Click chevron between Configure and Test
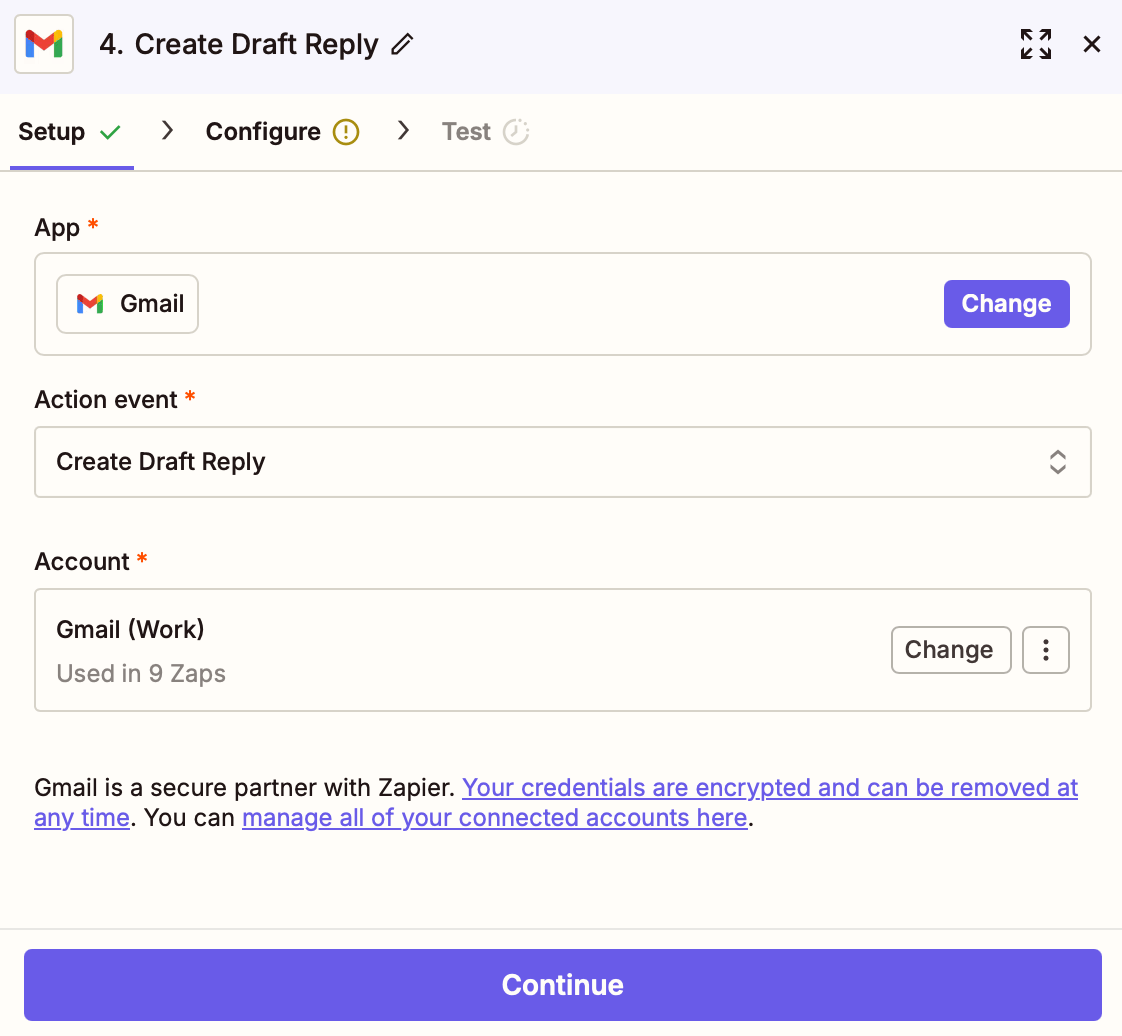Viewport: 1122px width, 1036px height. pyautogui.click(x=404, y=130)
